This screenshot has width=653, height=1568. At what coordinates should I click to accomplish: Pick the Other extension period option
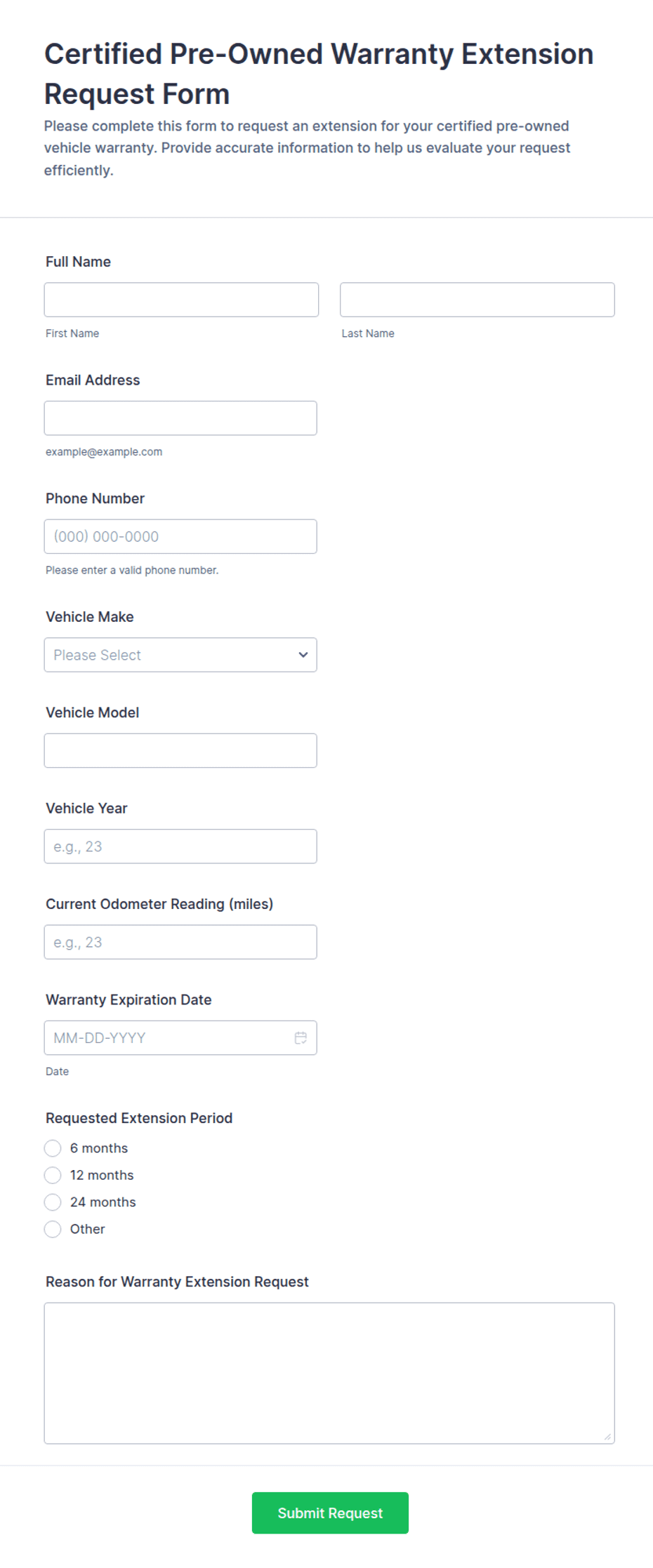[x=53, y=1229]
